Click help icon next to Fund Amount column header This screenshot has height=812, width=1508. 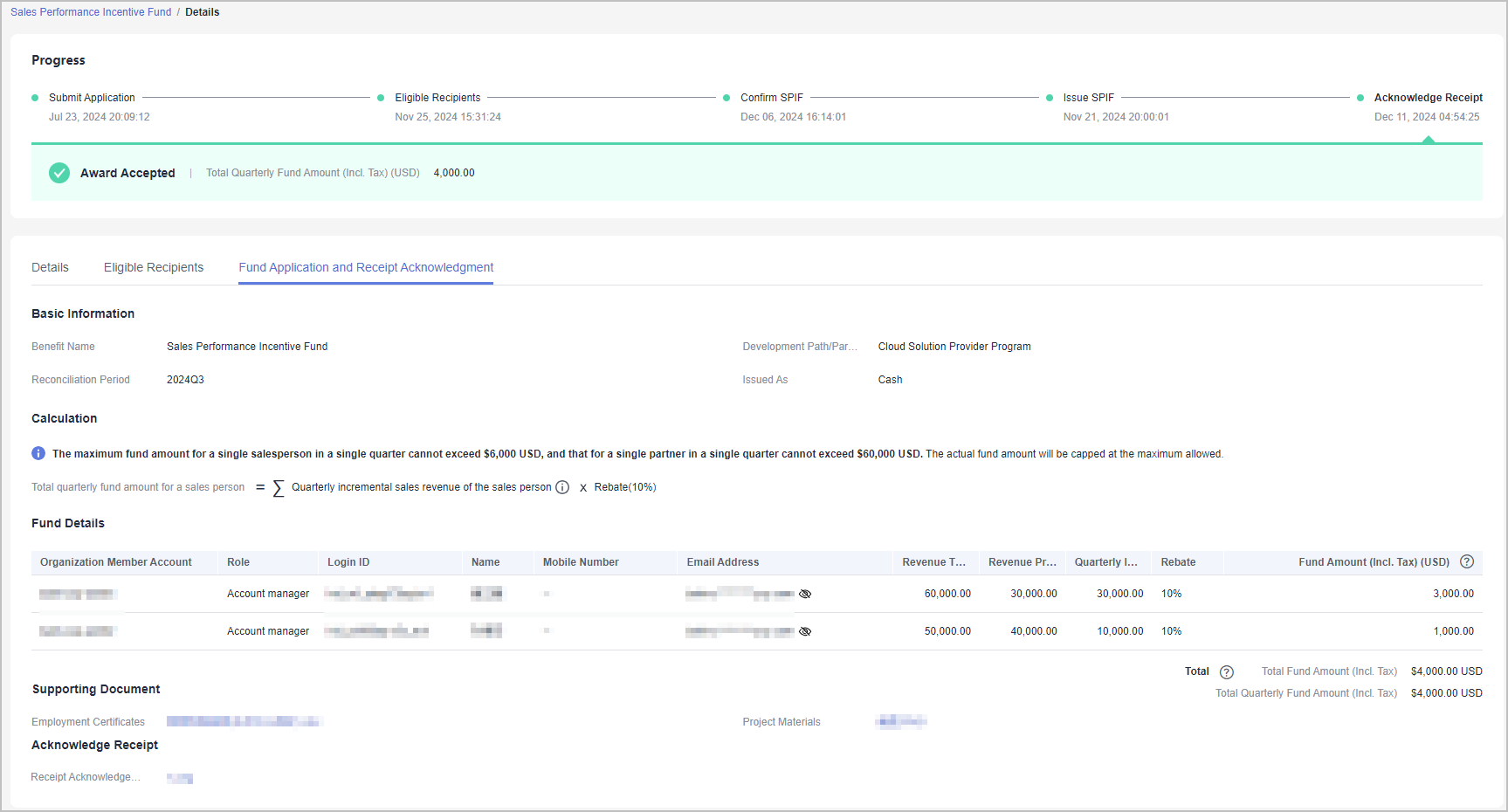click(1467, 562)
